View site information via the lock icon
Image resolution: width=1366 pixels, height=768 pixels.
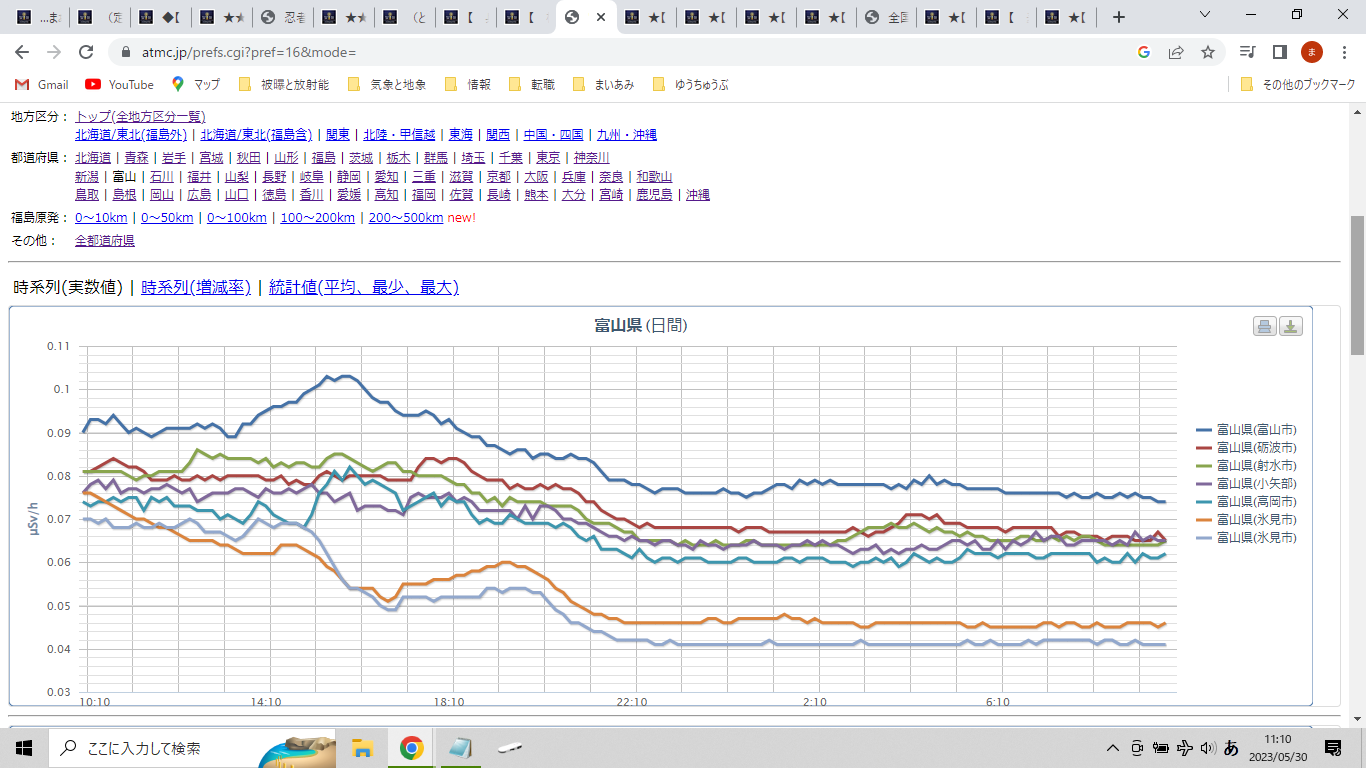(x=126, y=52)
